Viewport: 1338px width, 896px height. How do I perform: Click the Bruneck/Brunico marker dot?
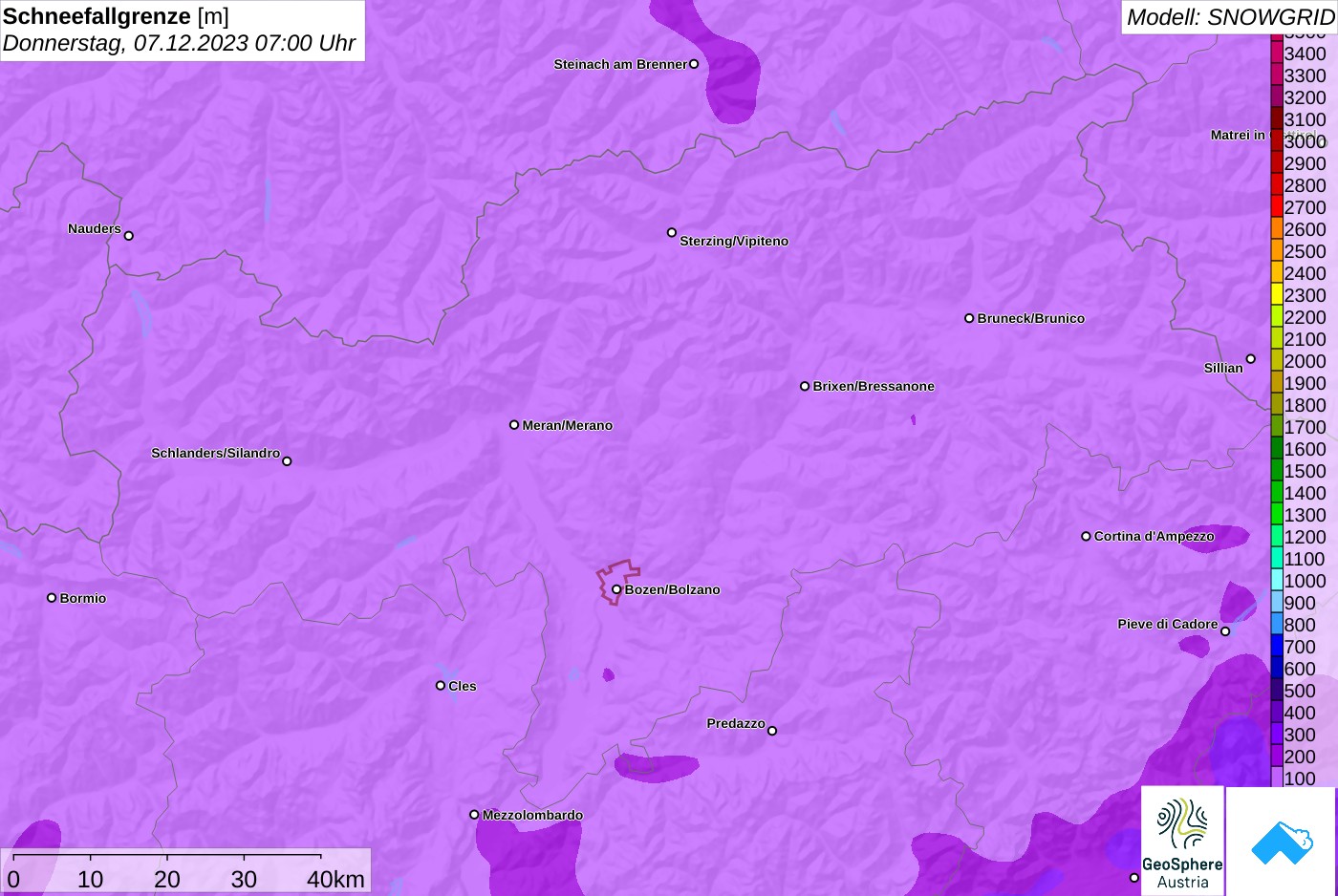click(x=969, y=318)
